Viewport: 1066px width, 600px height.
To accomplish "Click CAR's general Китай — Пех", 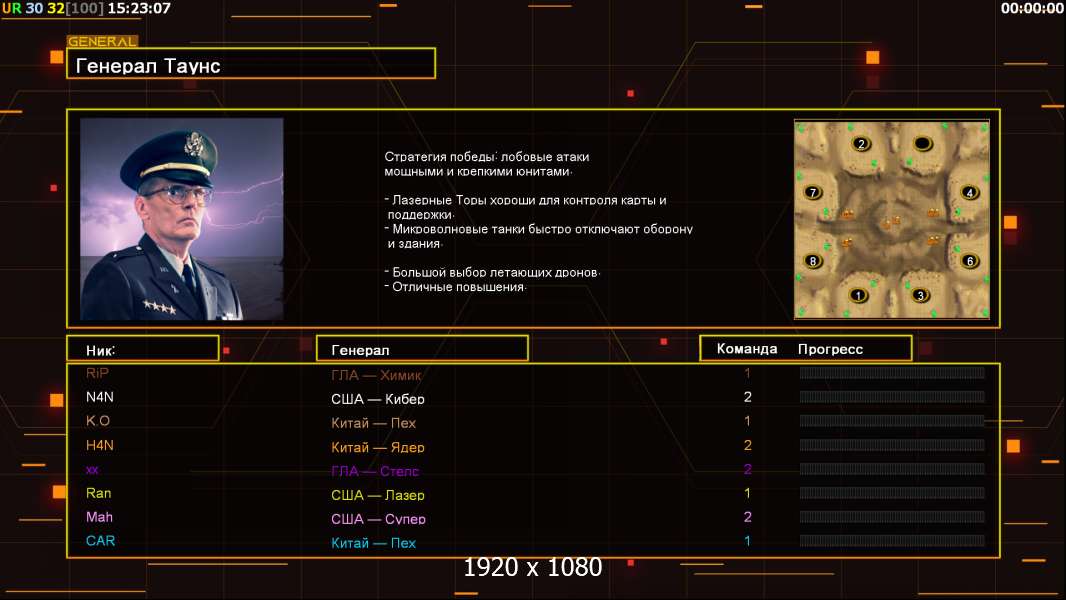I will point(373,543).
